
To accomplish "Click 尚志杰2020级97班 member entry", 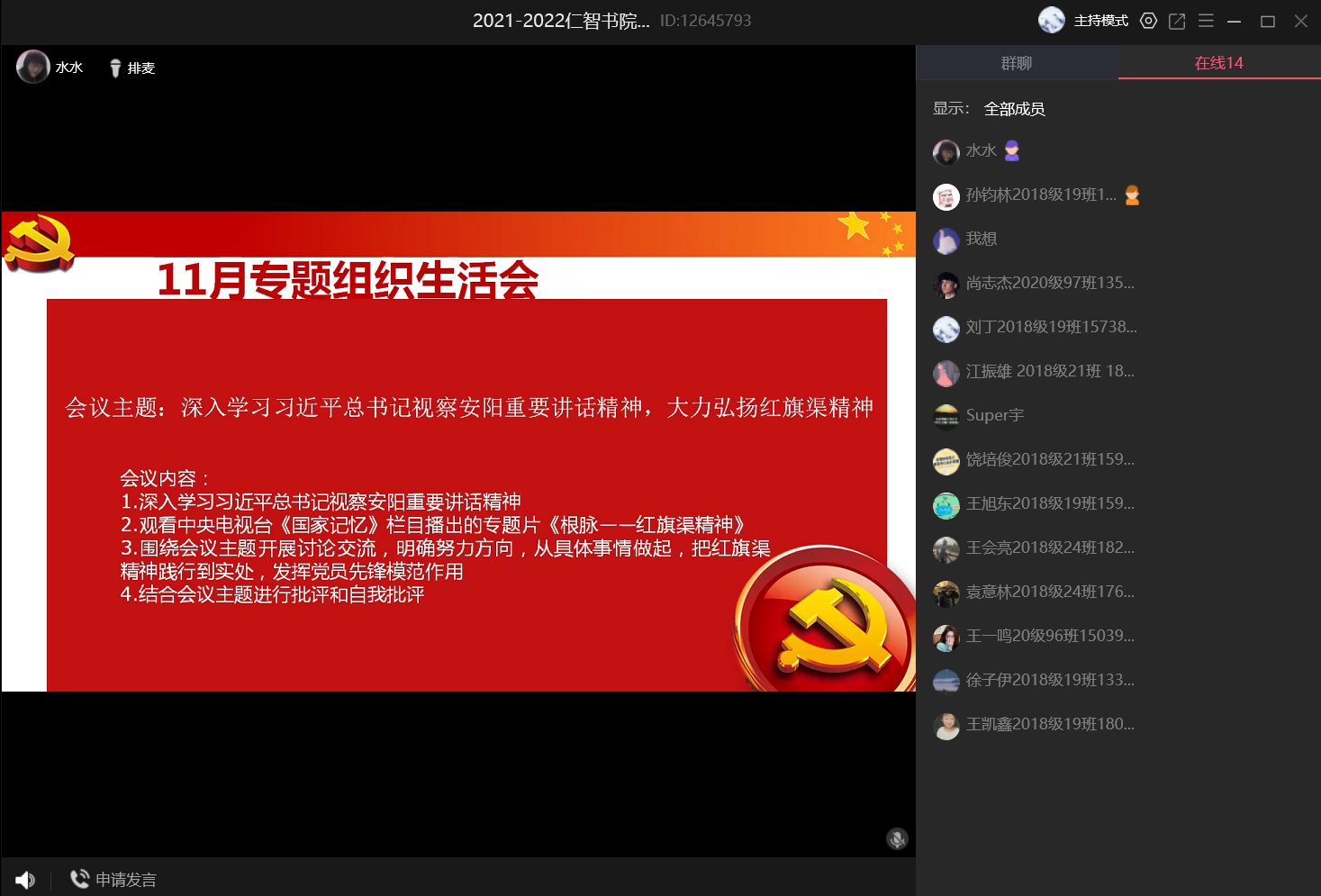I will pyautogui.click(x=1049, y=283).
